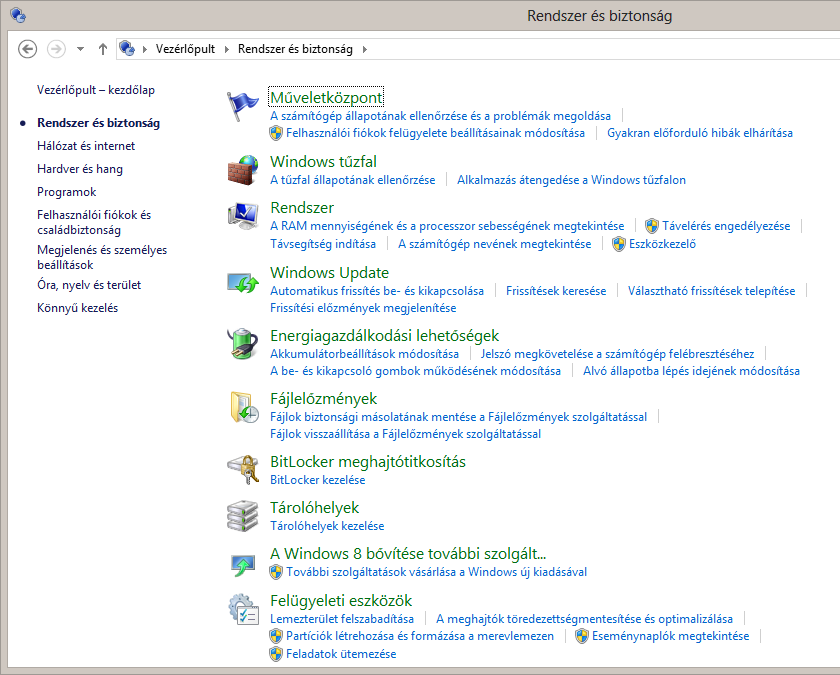The width and height of the screenshot is (840, 675).
Task: Open the Windows tűzfal heading link
Action: coord(324,161)
